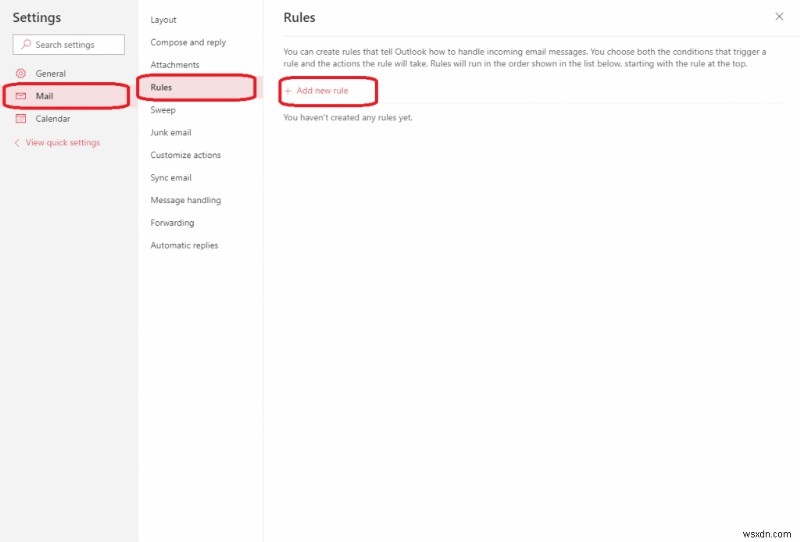Open Compose and reply settings
The width and height of the screenshot is (800, 542).
coord(188,42)
